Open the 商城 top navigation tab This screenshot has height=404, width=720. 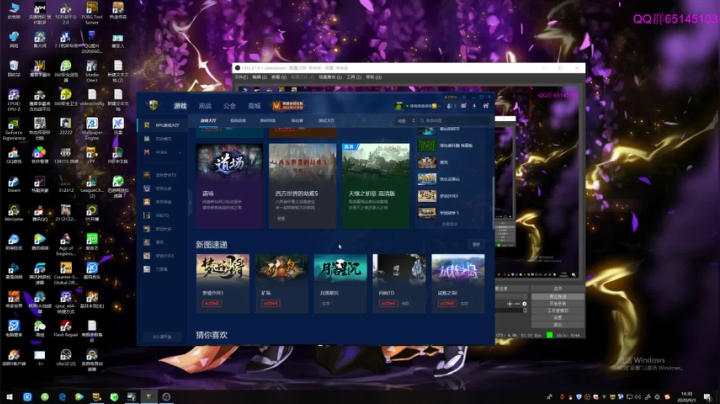coord(254,106)
